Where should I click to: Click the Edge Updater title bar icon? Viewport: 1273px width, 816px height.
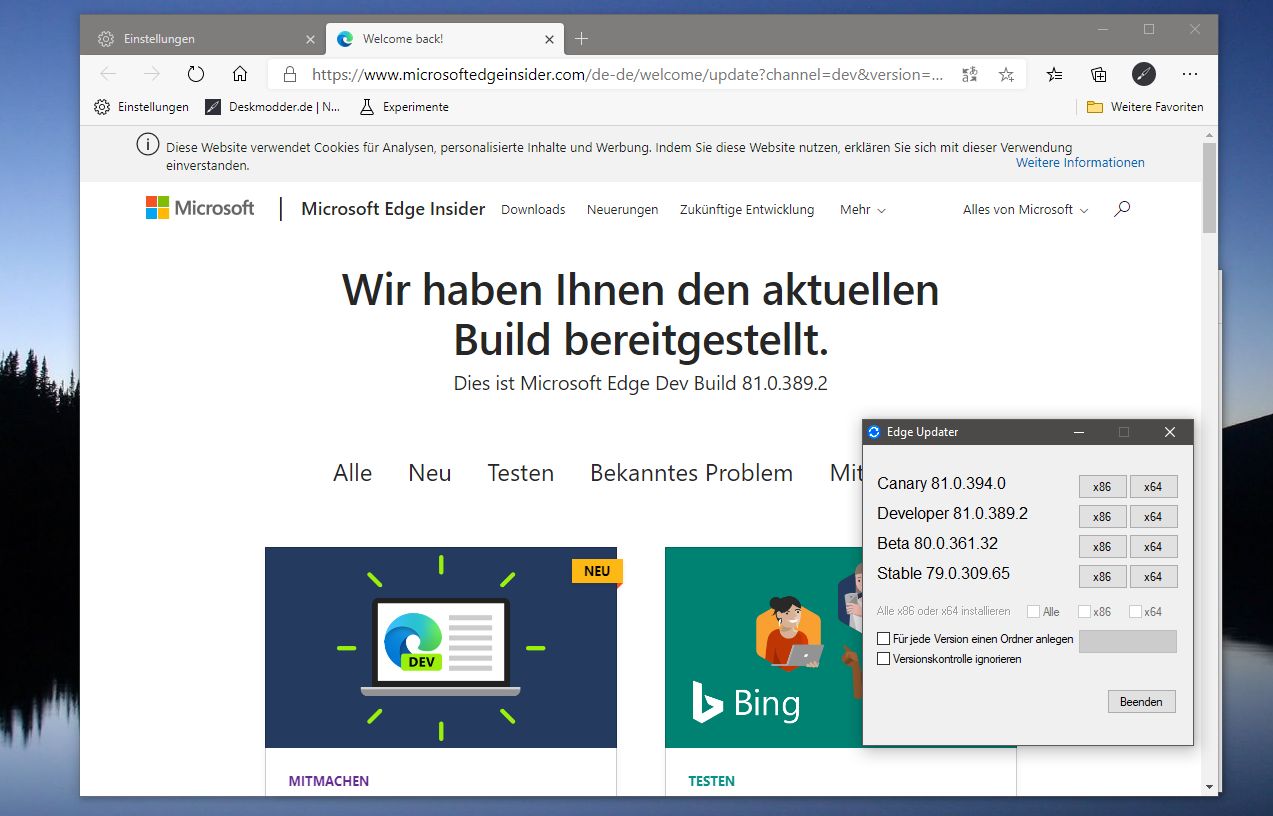(874, 432)
